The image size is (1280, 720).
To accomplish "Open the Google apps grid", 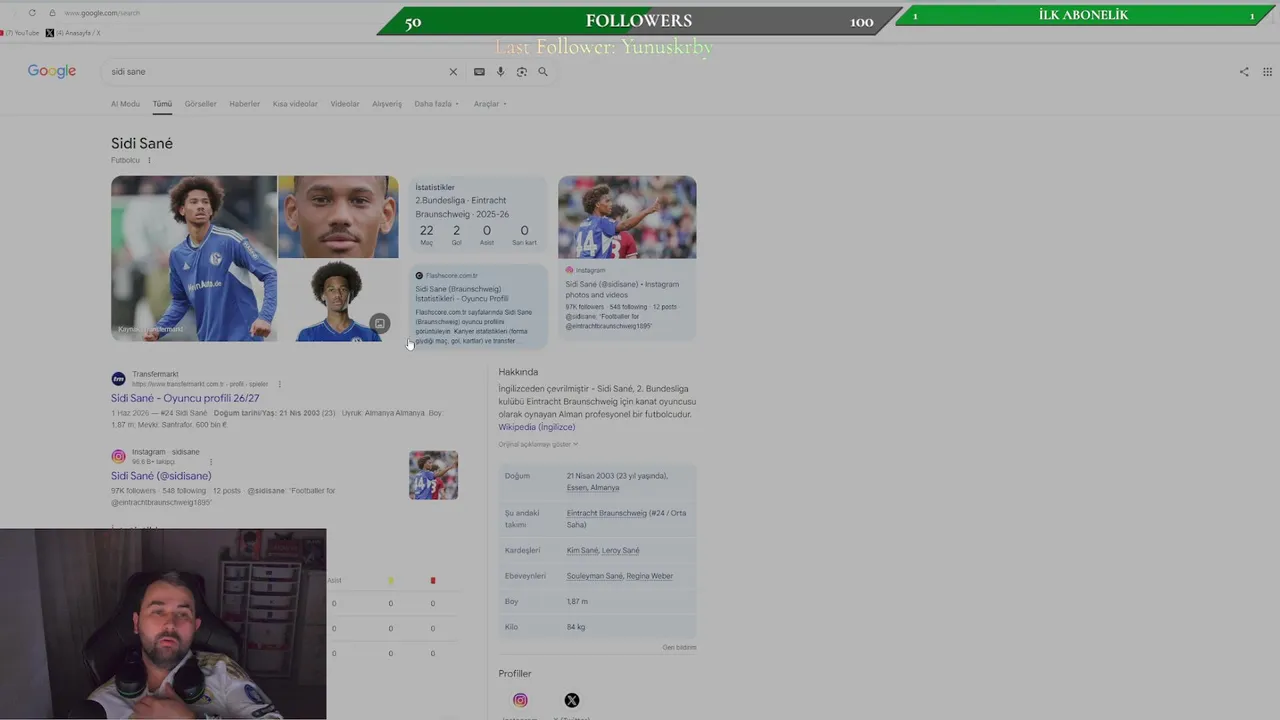I will (1268, 72).
